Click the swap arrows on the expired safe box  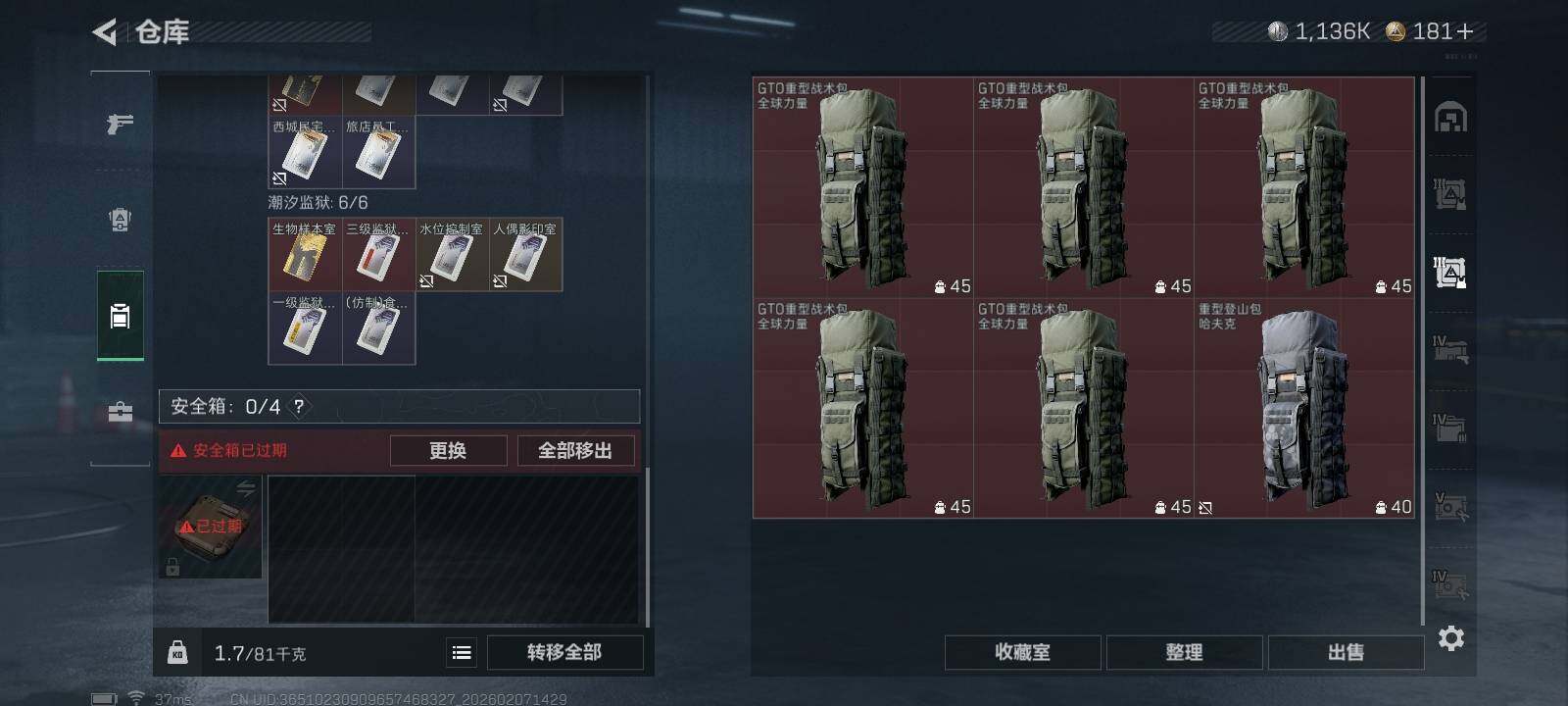pyautogui.click(x=245, y=487)
